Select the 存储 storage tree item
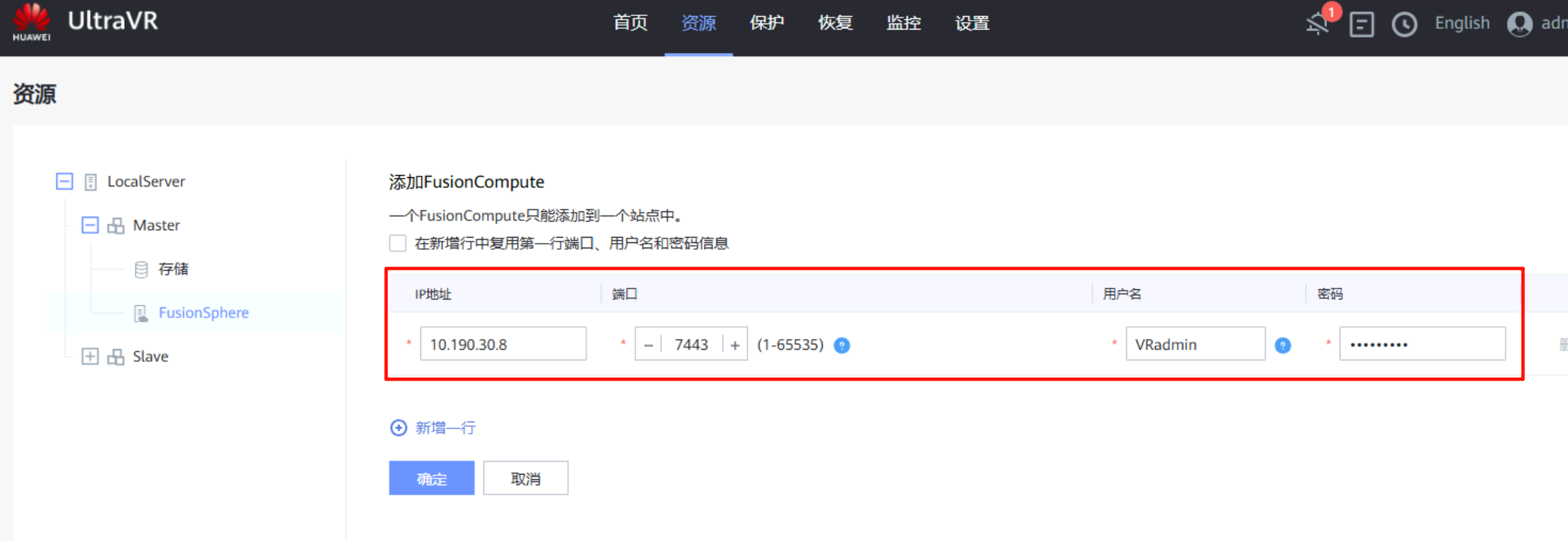Screen dimensions: 1568x541 pyautogui.click(x=173, y=269)
